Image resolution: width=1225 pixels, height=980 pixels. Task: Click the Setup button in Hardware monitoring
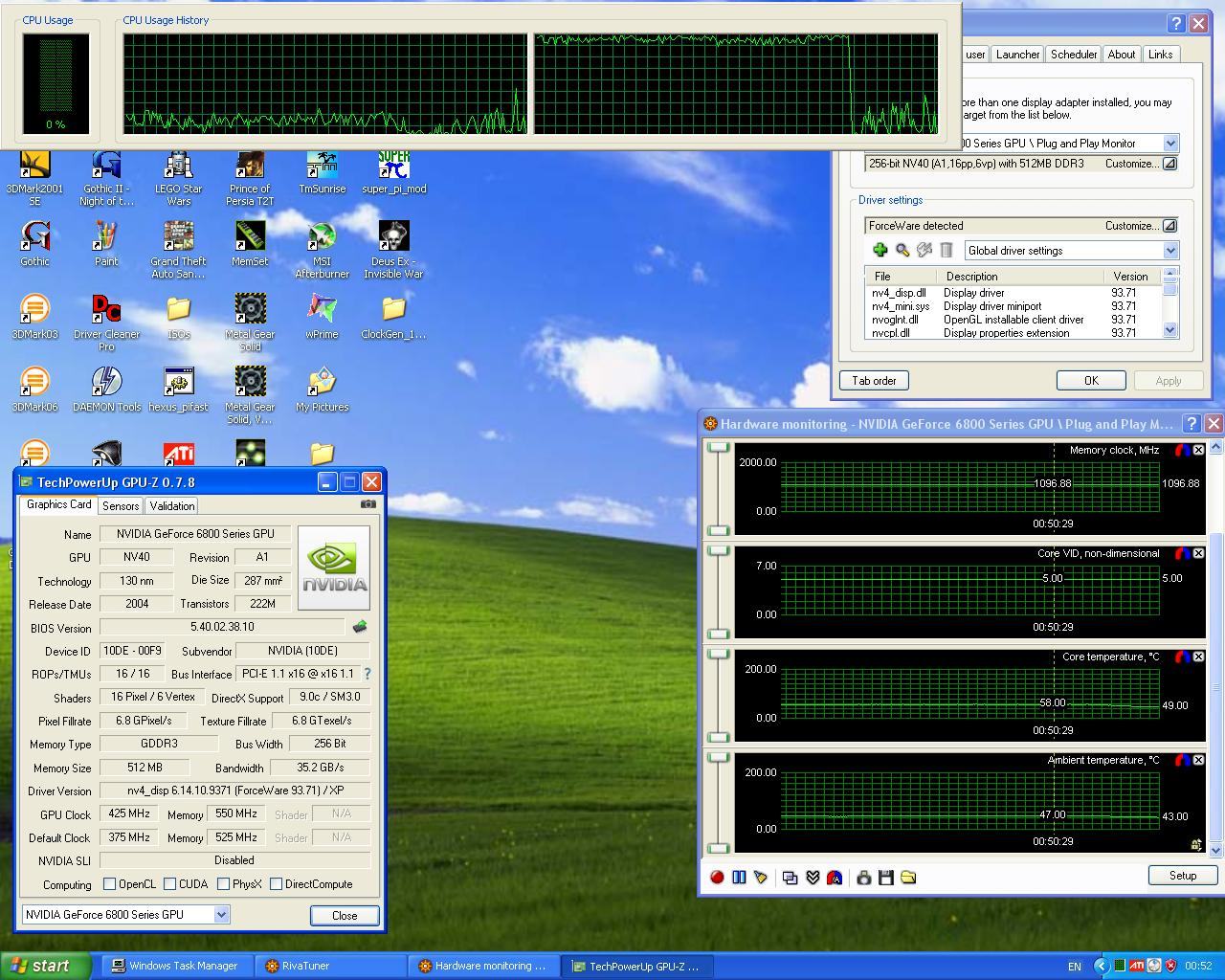(x=1182, y=875)
